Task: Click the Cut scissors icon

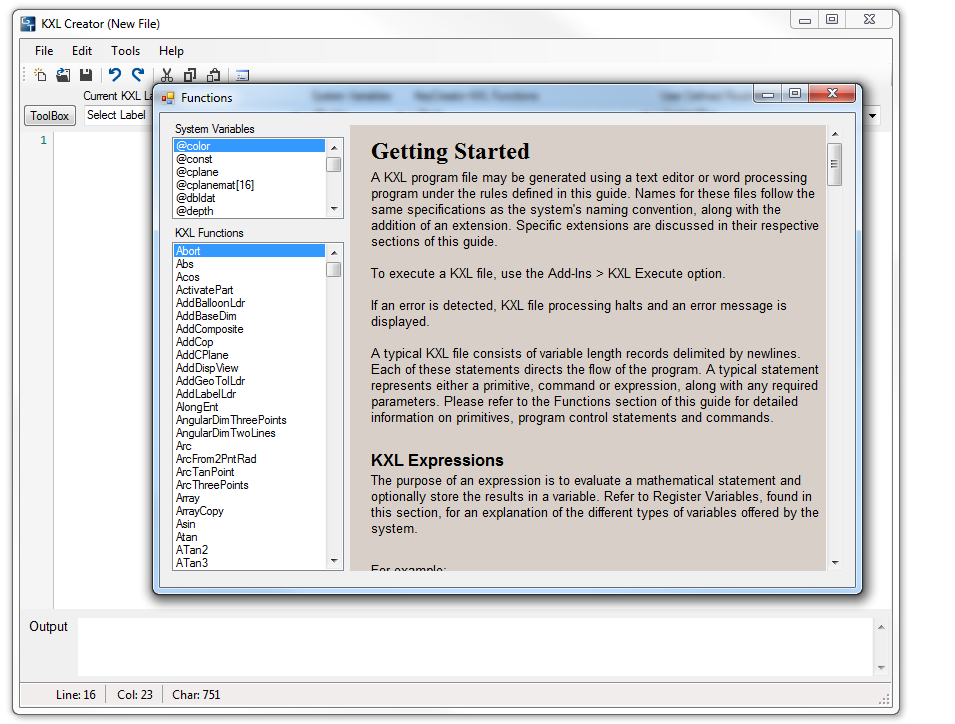Action: (167, 75)
